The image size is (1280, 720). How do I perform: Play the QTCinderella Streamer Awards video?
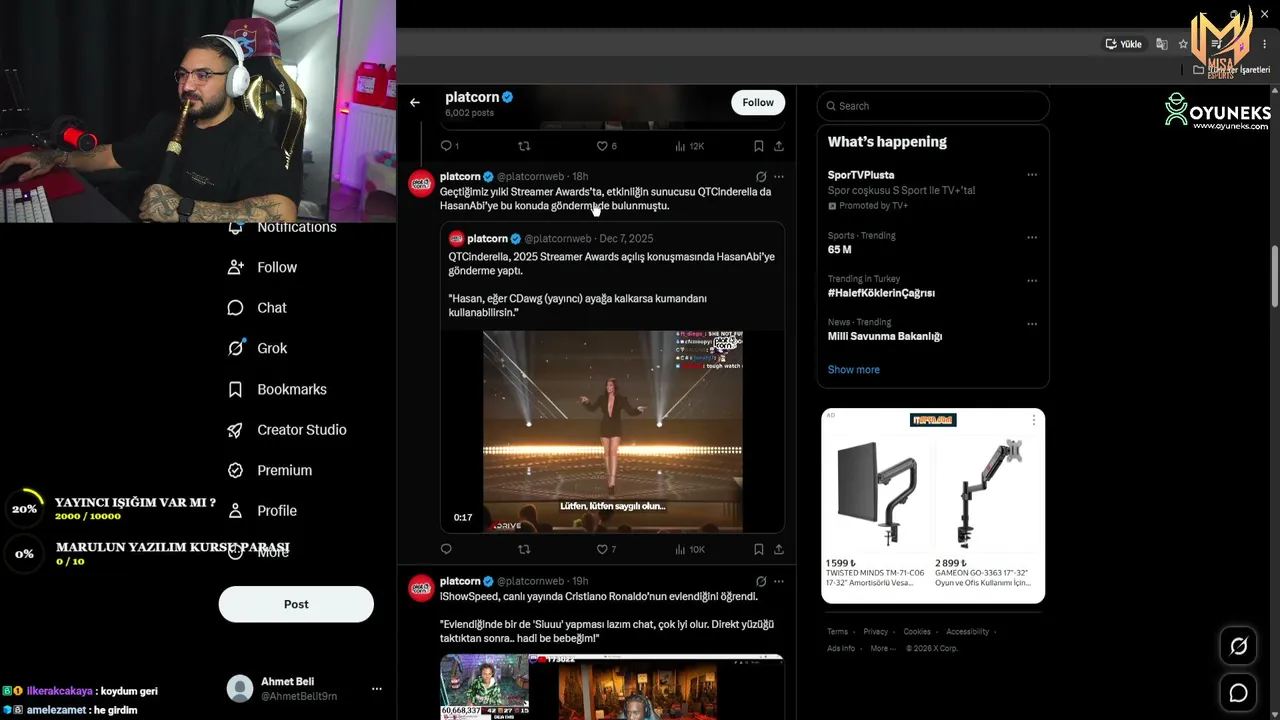[x=612, y=431]
